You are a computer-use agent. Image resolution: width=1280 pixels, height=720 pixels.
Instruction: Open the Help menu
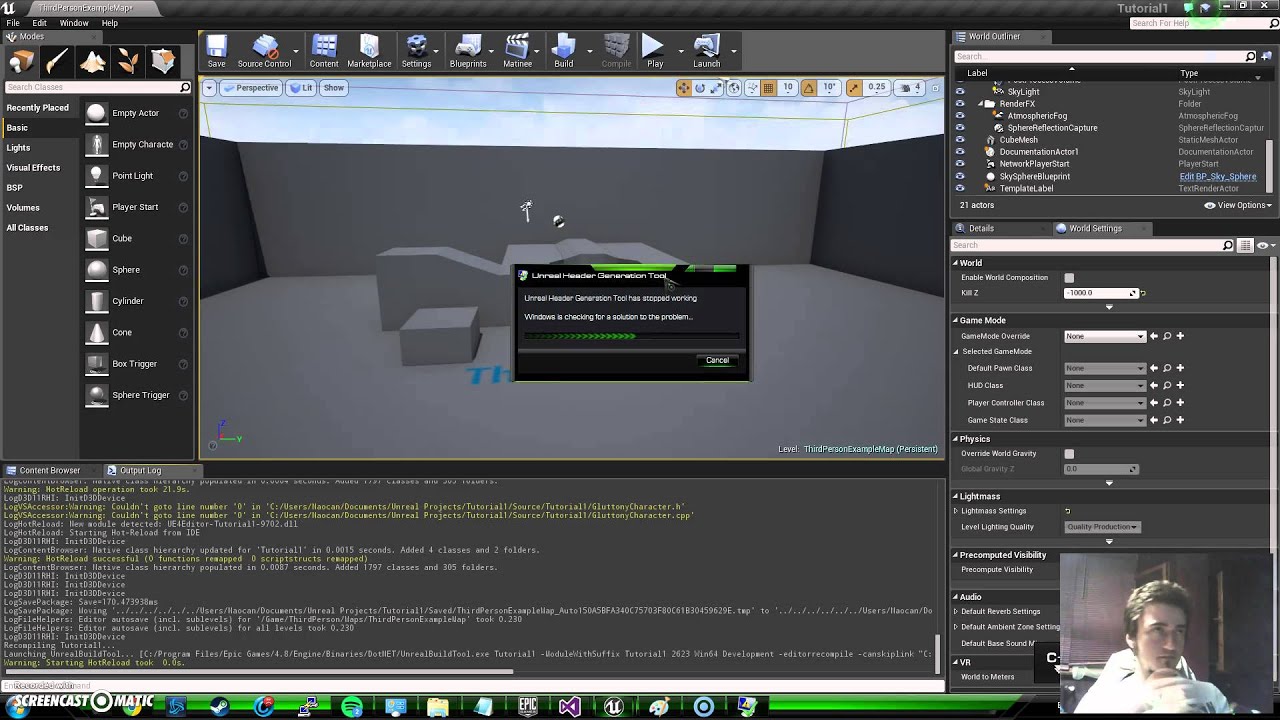point(109,23)
